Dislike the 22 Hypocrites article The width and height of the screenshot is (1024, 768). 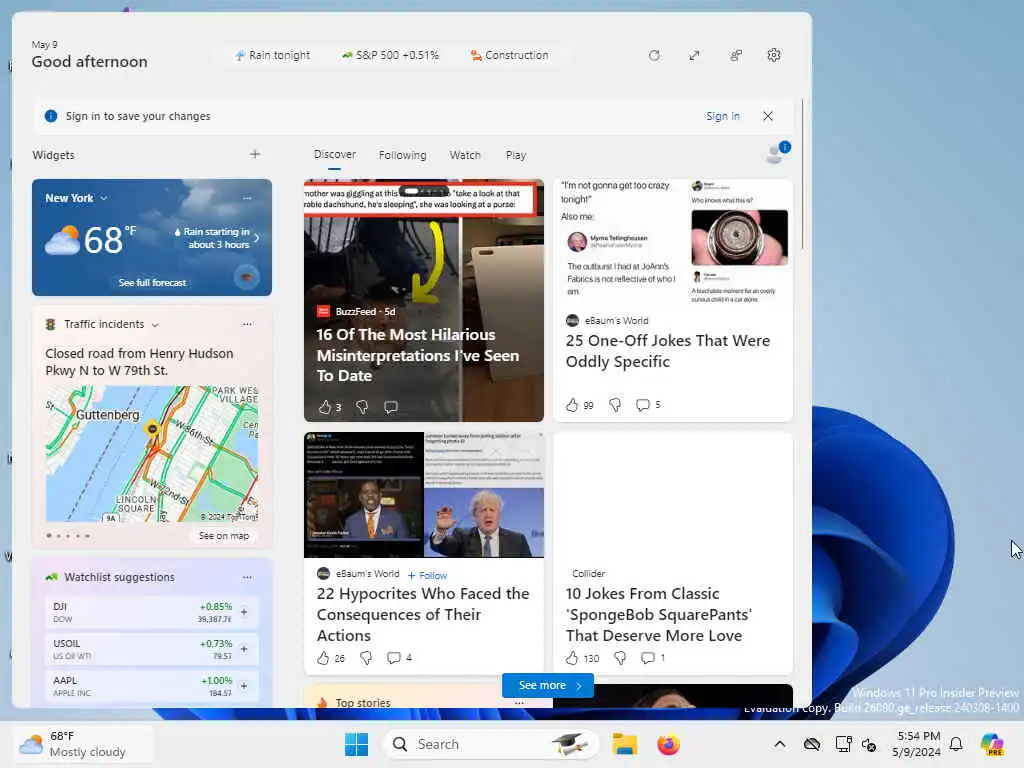tap(366, 658)
